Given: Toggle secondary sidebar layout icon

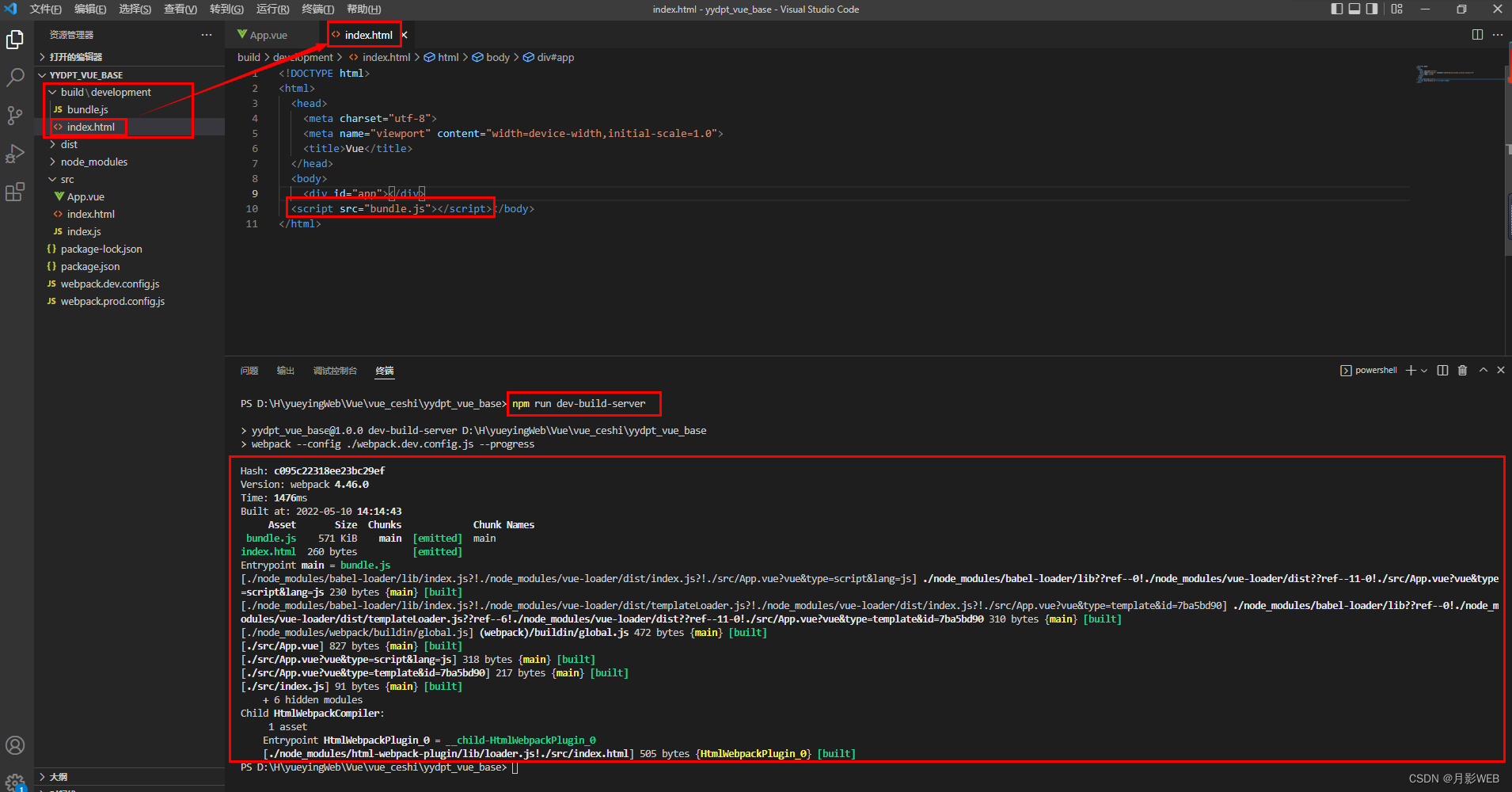Looking at the screenshot, I should tap(1372, 9).
